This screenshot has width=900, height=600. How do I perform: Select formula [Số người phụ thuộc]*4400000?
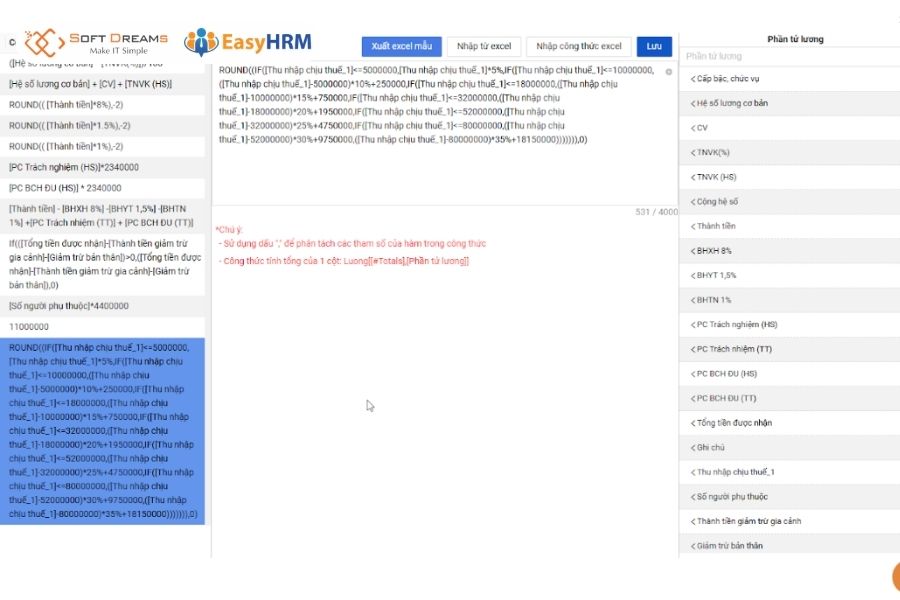102,306
